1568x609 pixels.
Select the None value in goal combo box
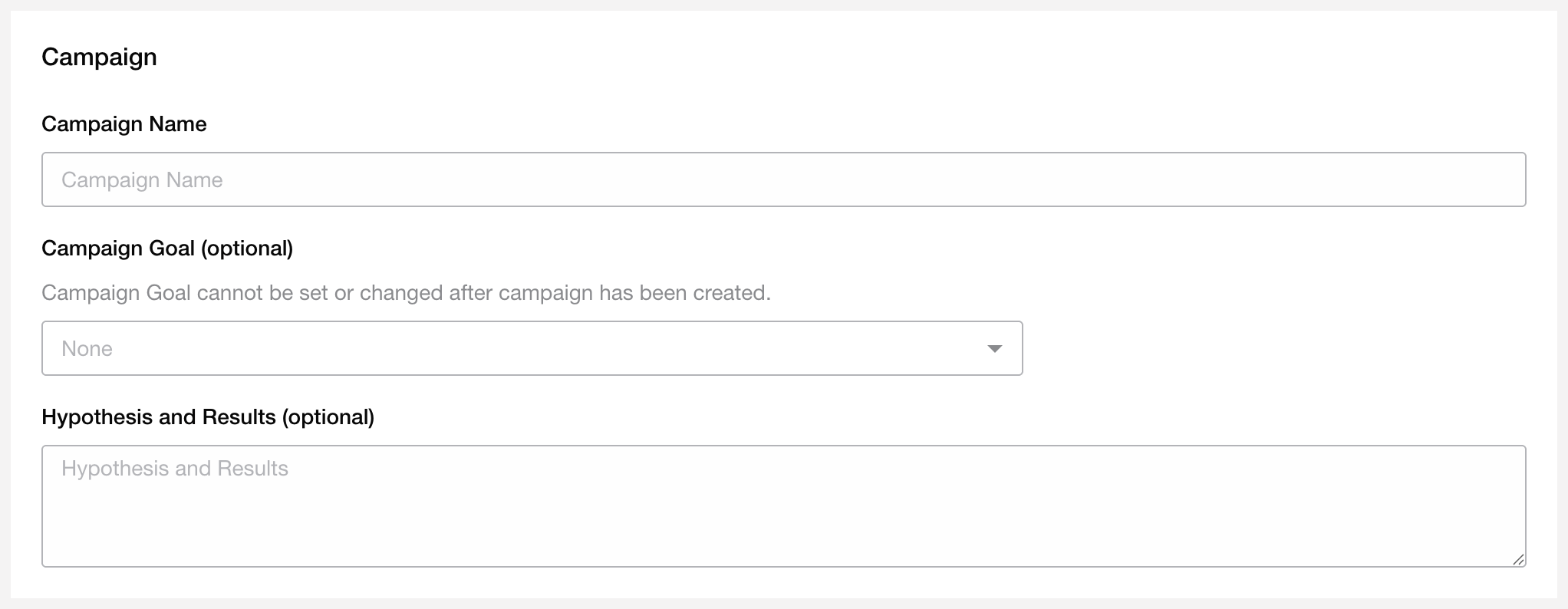tap(87, 349)
